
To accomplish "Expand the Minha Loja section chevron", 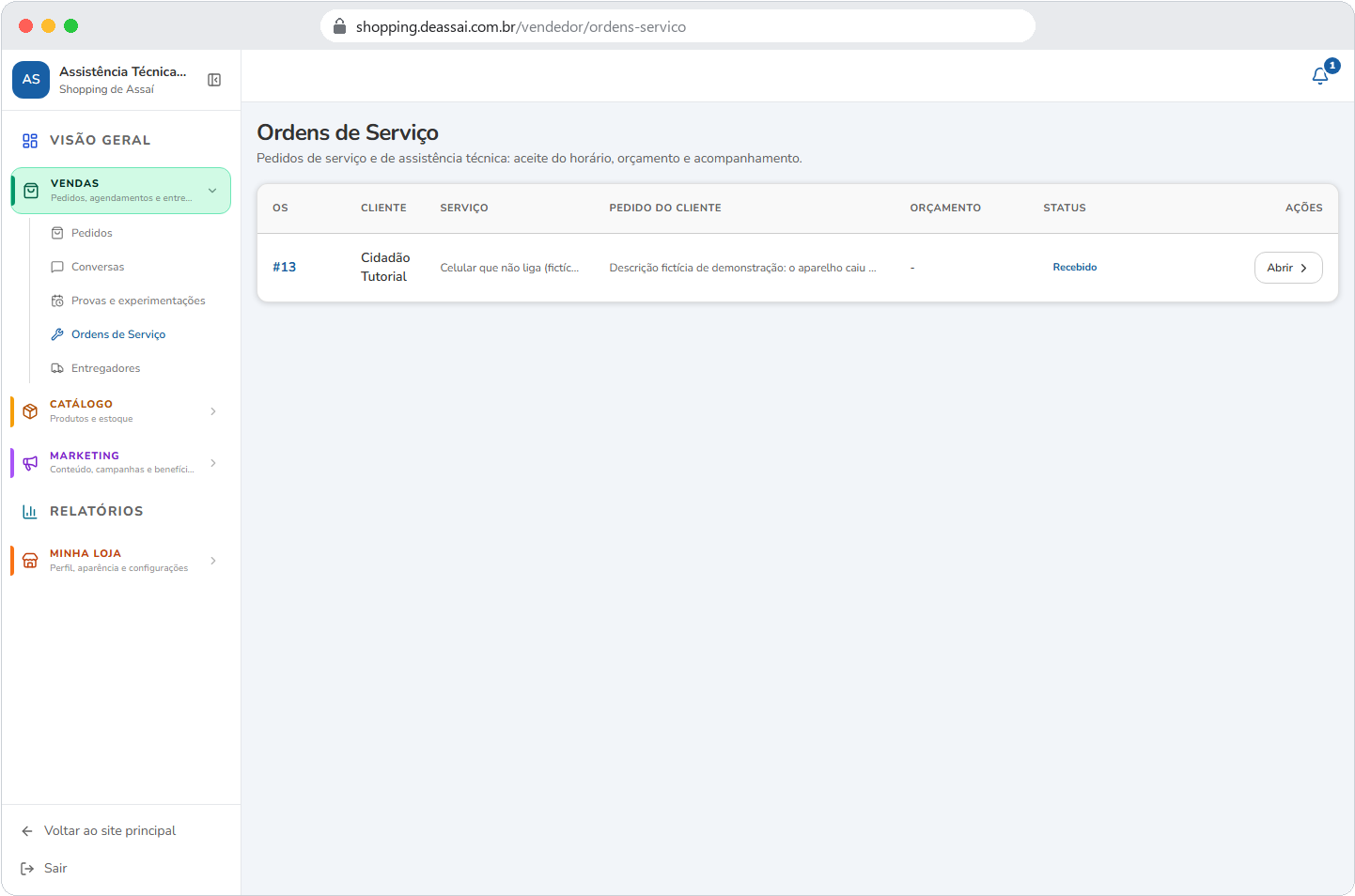I will pos(213,561).
